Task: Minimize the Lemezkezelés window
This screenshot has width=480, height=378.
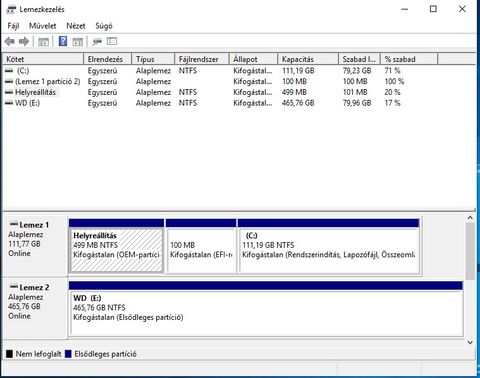Action: pyautogui.click(x=405, y=9)
